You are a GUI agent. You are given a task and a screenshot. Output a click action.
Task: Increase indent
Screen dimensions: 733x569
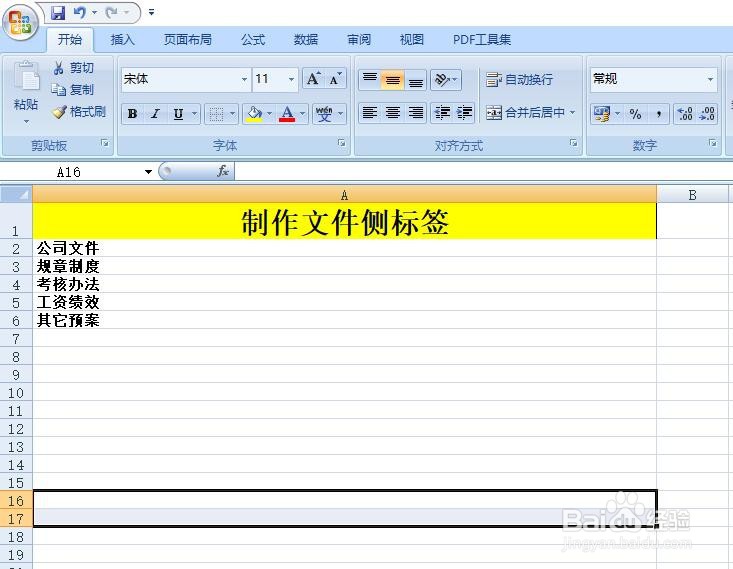tap(464, 113)
